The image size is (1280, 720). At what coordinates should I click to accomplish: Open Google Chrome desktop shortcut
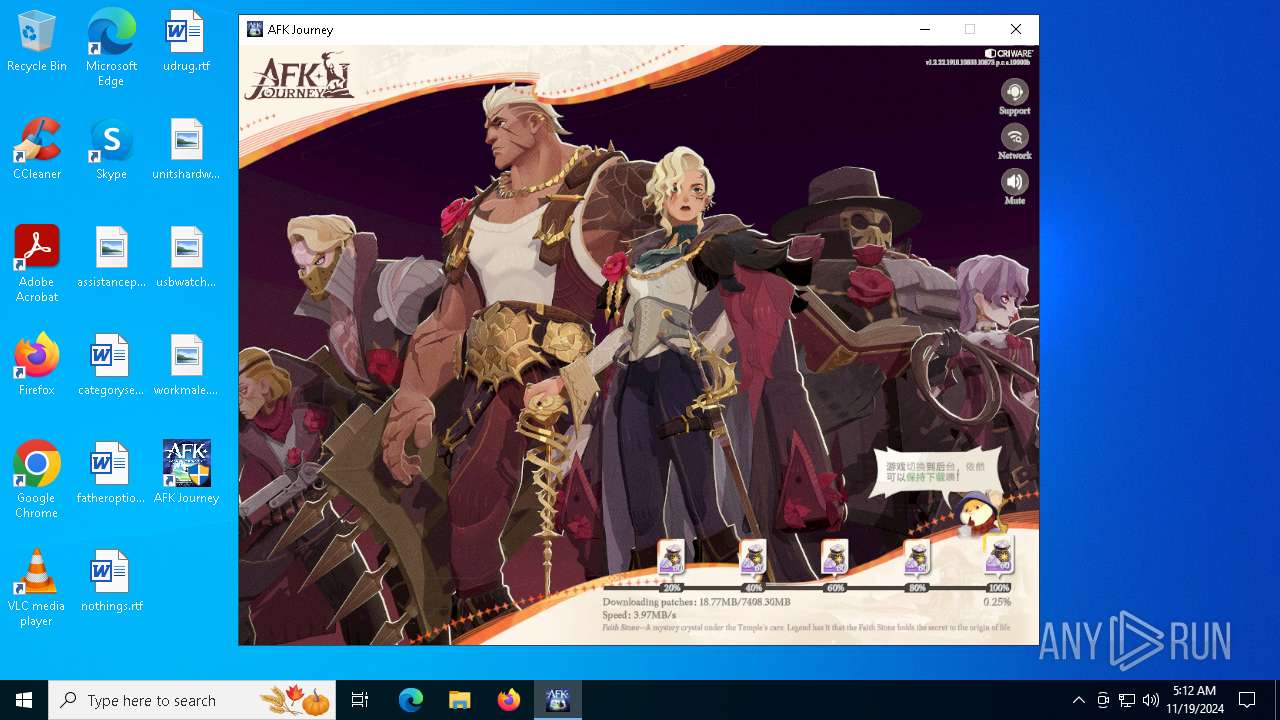pos(37,480)
